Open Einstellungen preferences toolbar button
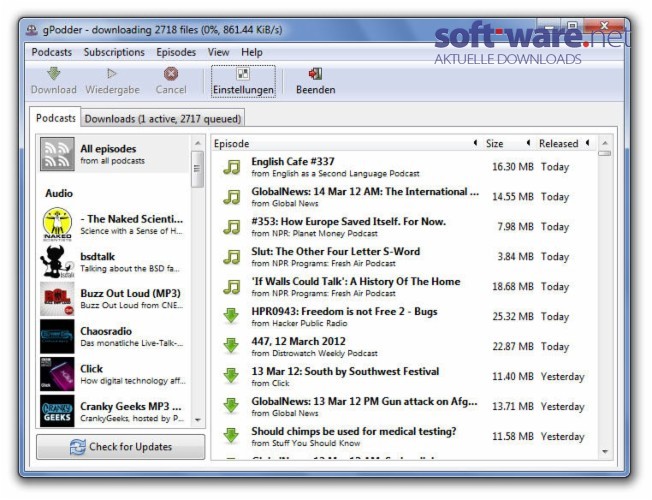Screen dimensions: 652x500 pos(243,81)
